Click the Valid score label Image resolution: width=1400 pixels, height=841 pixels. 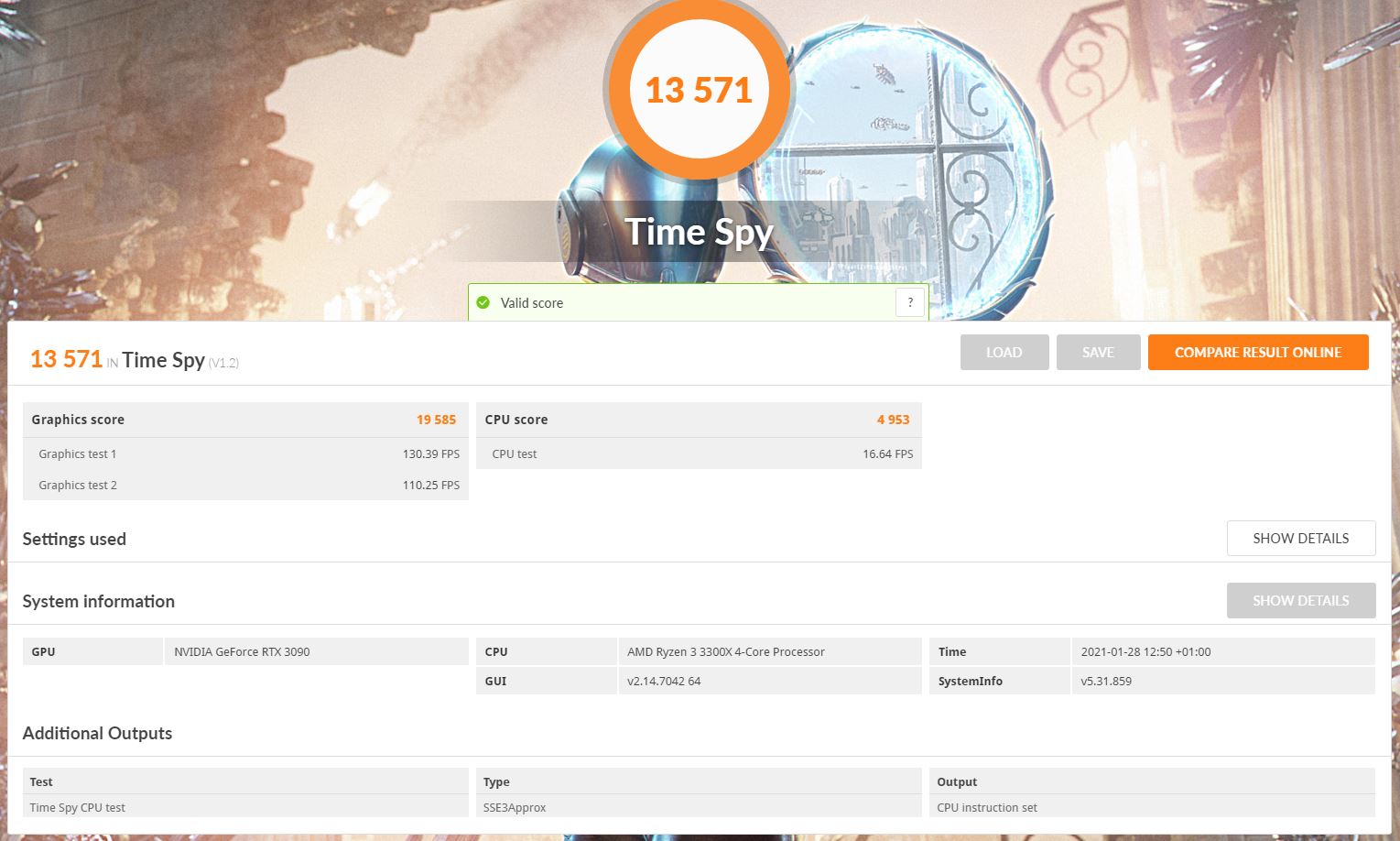coord(532,303)
